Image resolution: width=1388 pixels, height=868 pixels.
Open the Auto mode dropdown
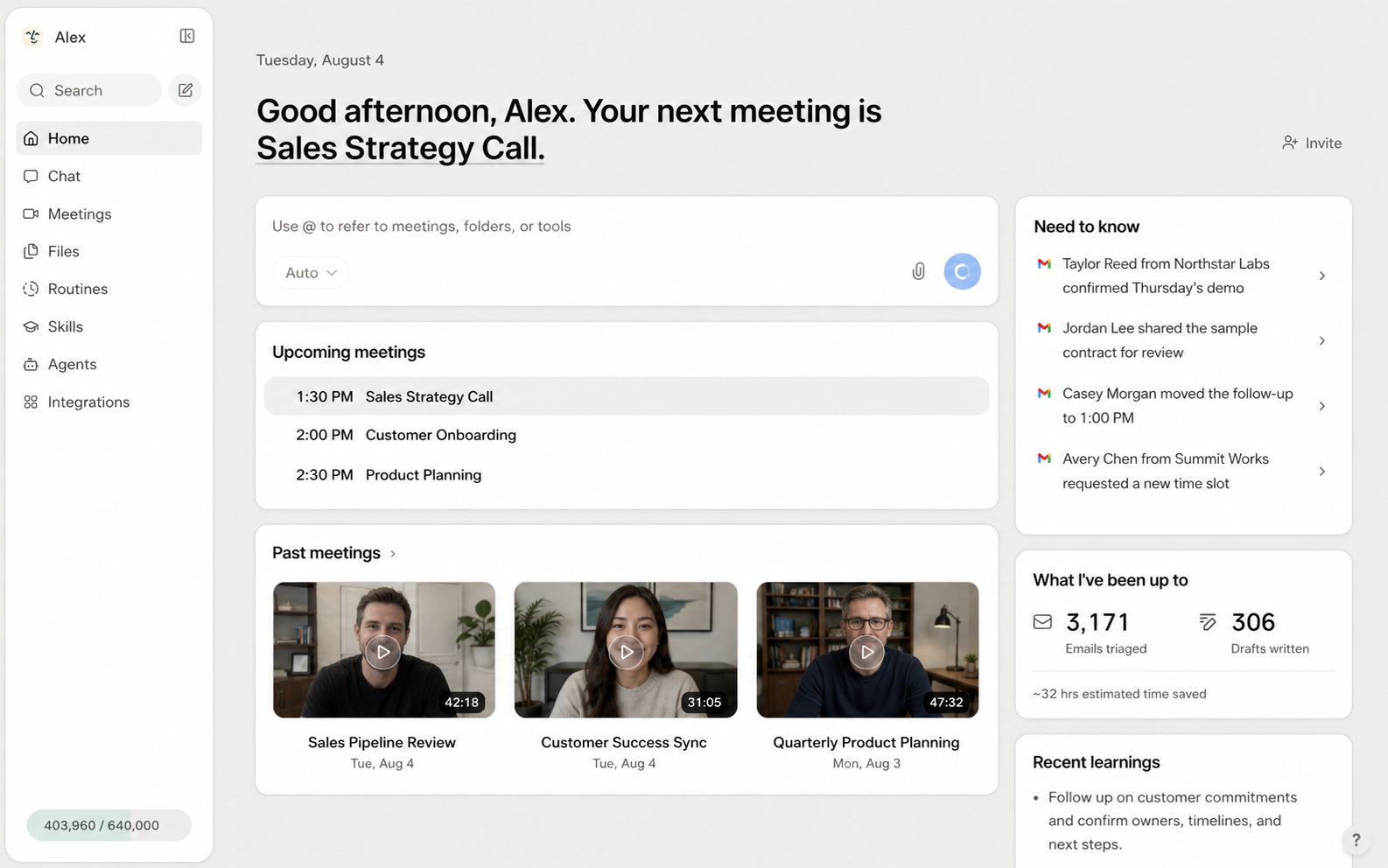pyautogui.click(x=311, y=273)
